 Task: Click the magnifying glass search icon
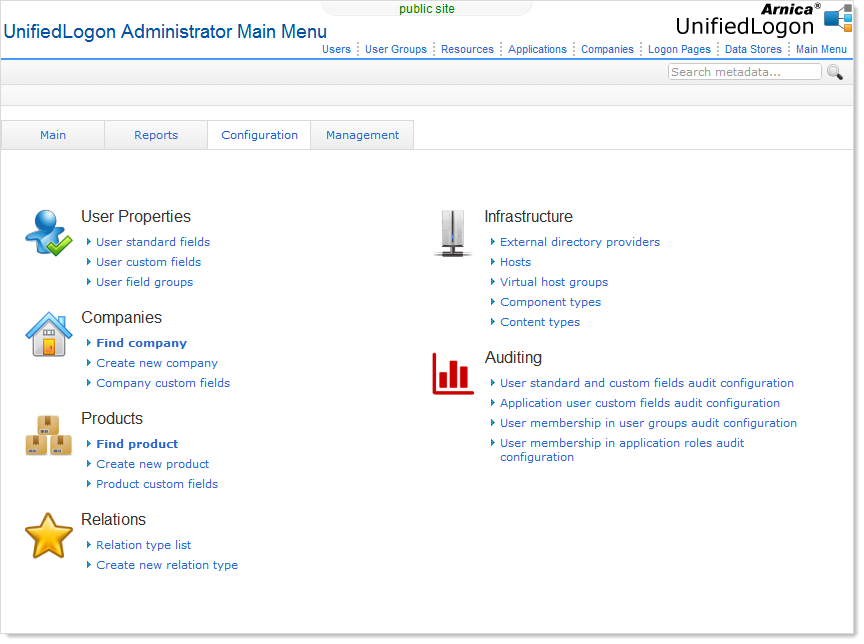coord(835,72)
